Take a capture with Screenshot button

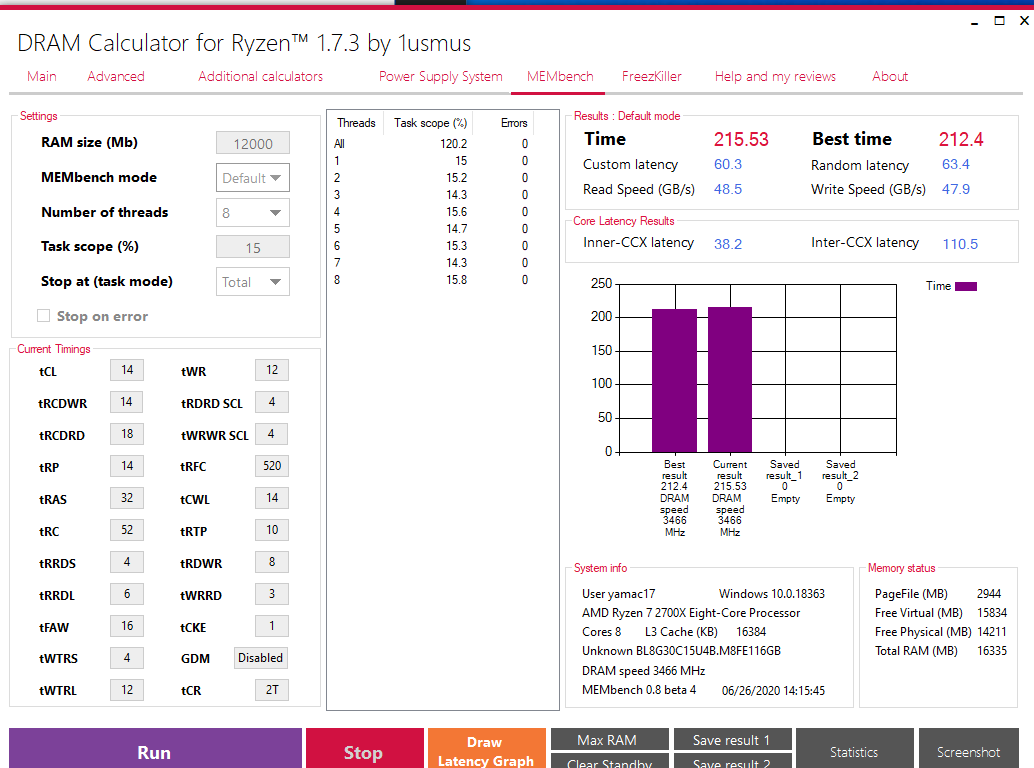[968, 751]
